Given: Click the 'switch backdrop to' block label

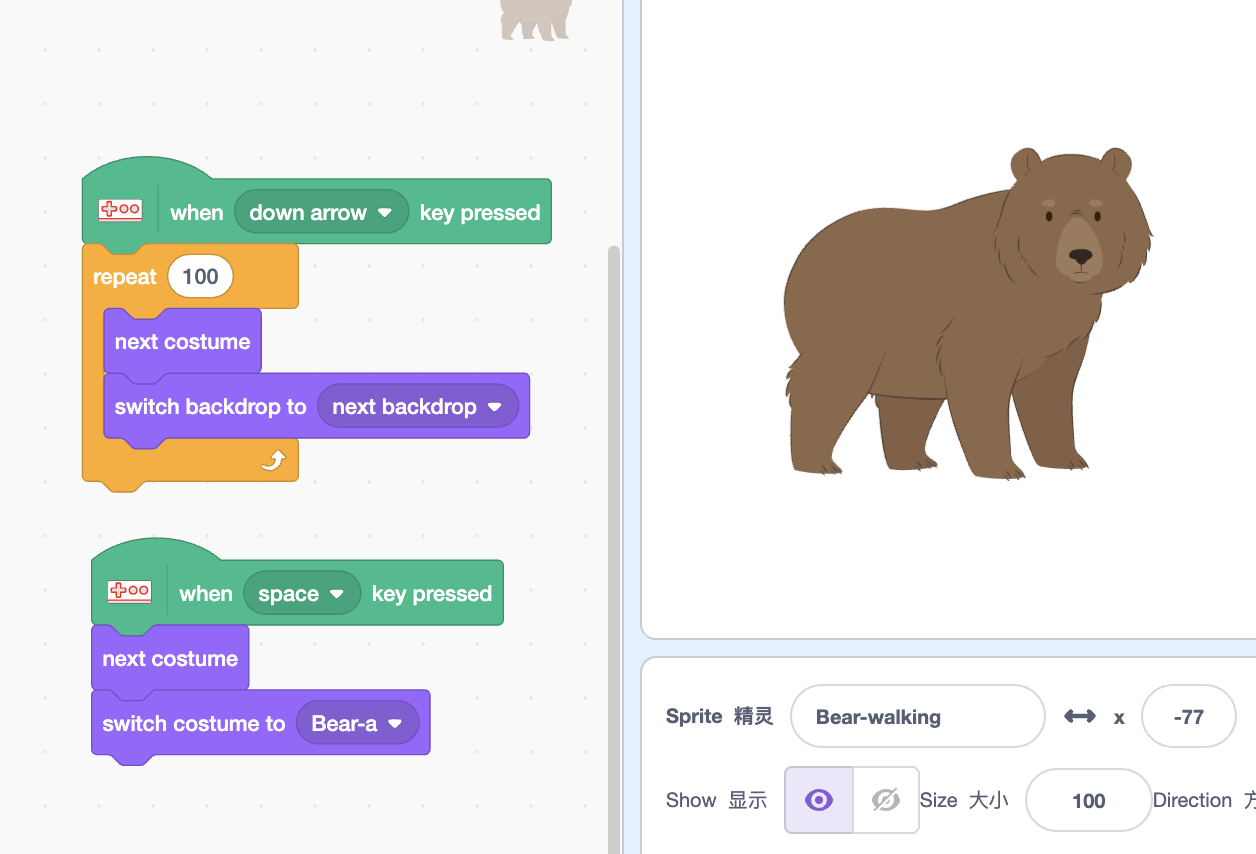Looking at the screenshot, I should [x=210, y=407].
